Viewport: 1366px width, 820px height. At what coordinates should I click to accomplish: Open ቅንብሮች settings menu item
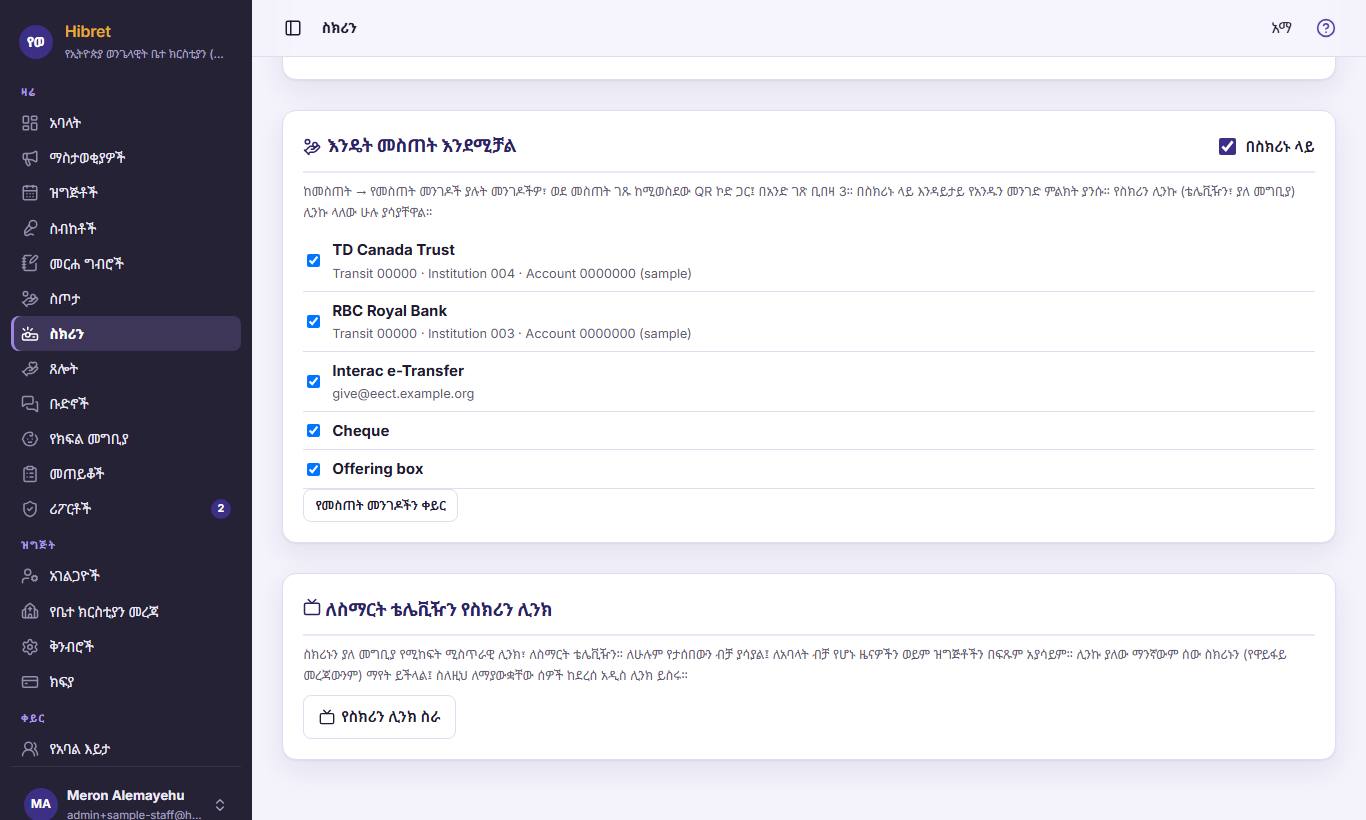pyautogui.click(x=126, y=646)
